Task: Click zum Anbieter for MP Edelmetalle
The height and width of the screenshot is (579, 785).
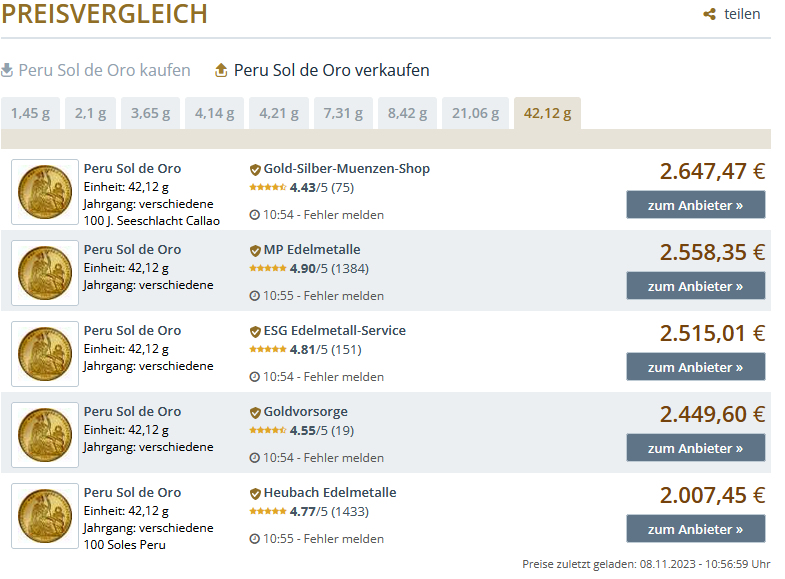Action: pos(695,286)
